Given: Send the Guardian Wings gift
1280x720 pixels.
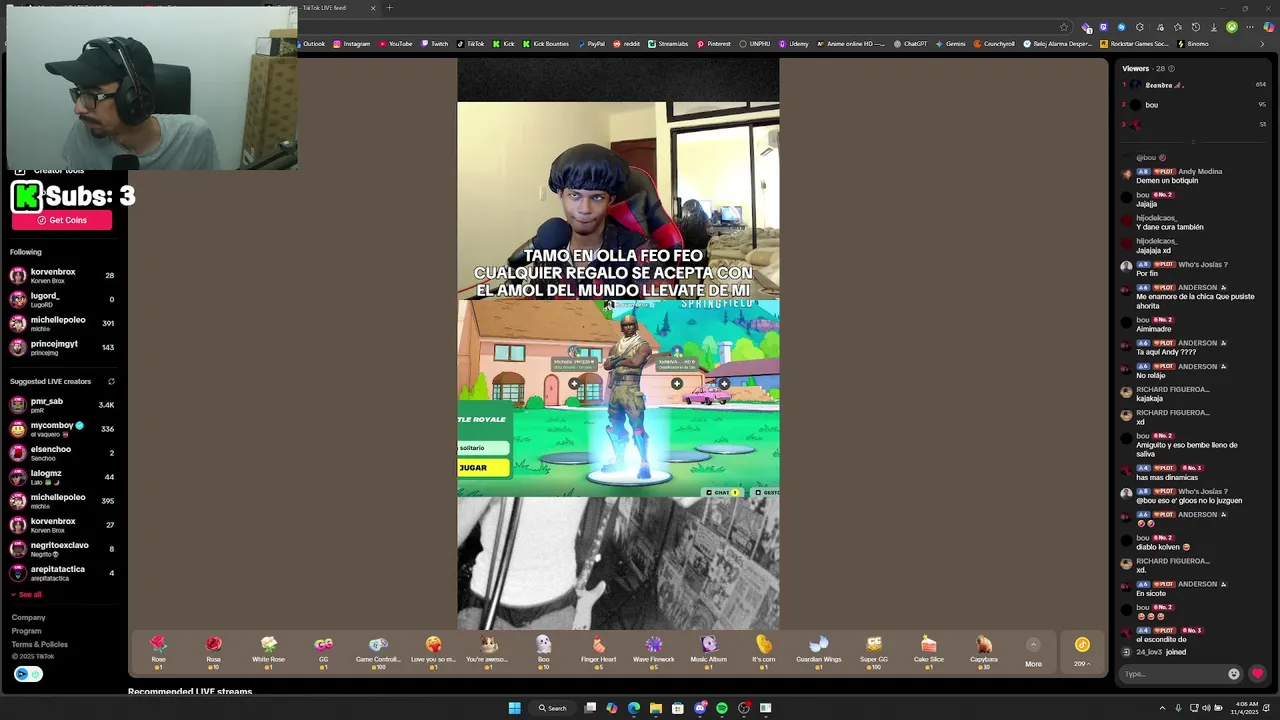Looking at the screenshot, I should (818, 651).
